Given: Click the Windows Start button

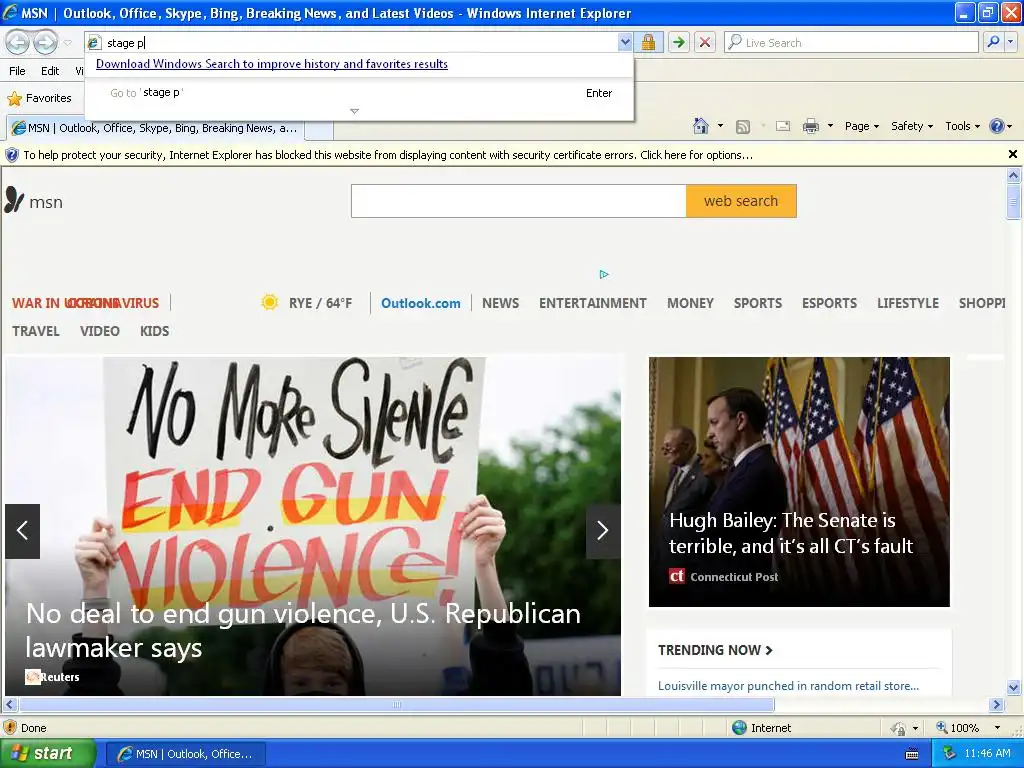Looking at the screenshot, I should [x=47, y=754].
